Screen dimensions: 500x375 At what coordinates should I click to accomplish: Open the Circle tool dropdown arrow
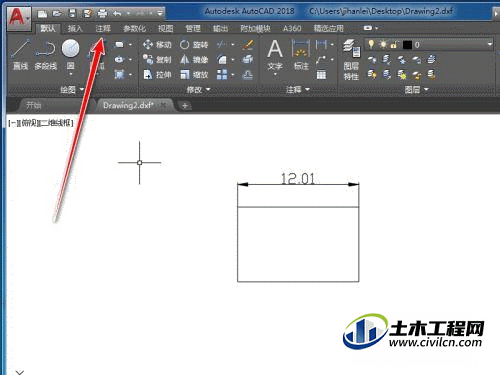(70, 74)
